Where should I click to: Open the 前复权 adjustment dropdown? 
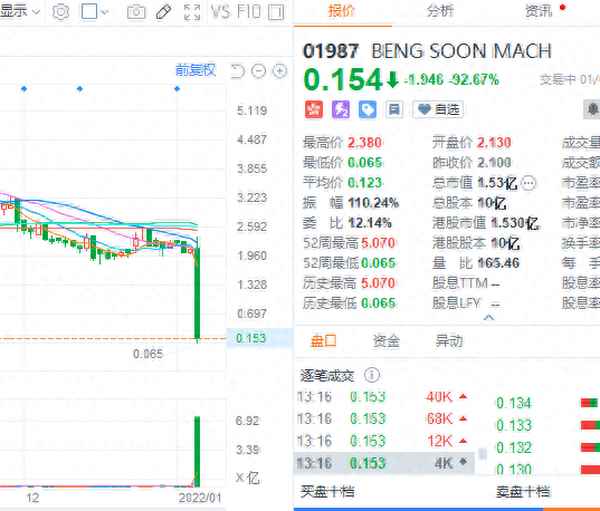[x=196, y=70]
